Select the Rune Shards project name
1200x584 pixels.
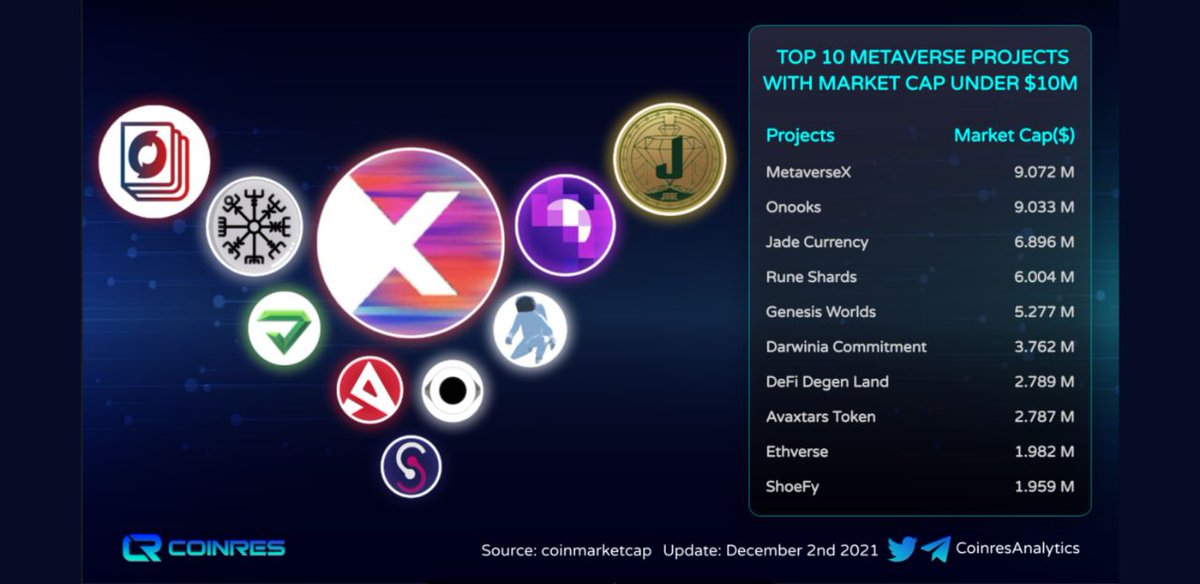point(811,277)
